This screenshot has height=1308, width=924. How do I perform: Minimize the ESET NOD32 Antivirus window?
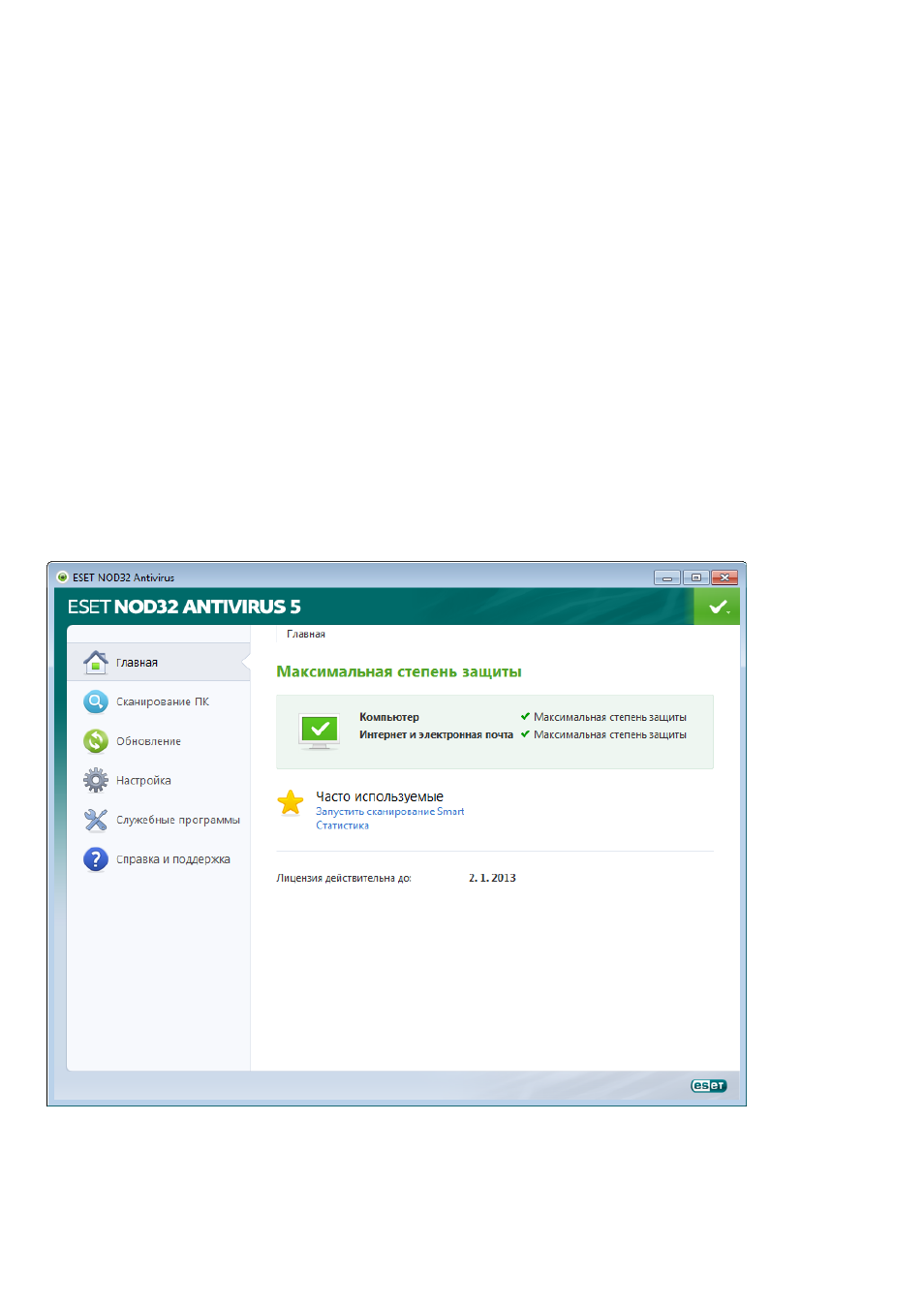[x=667, y=577]
